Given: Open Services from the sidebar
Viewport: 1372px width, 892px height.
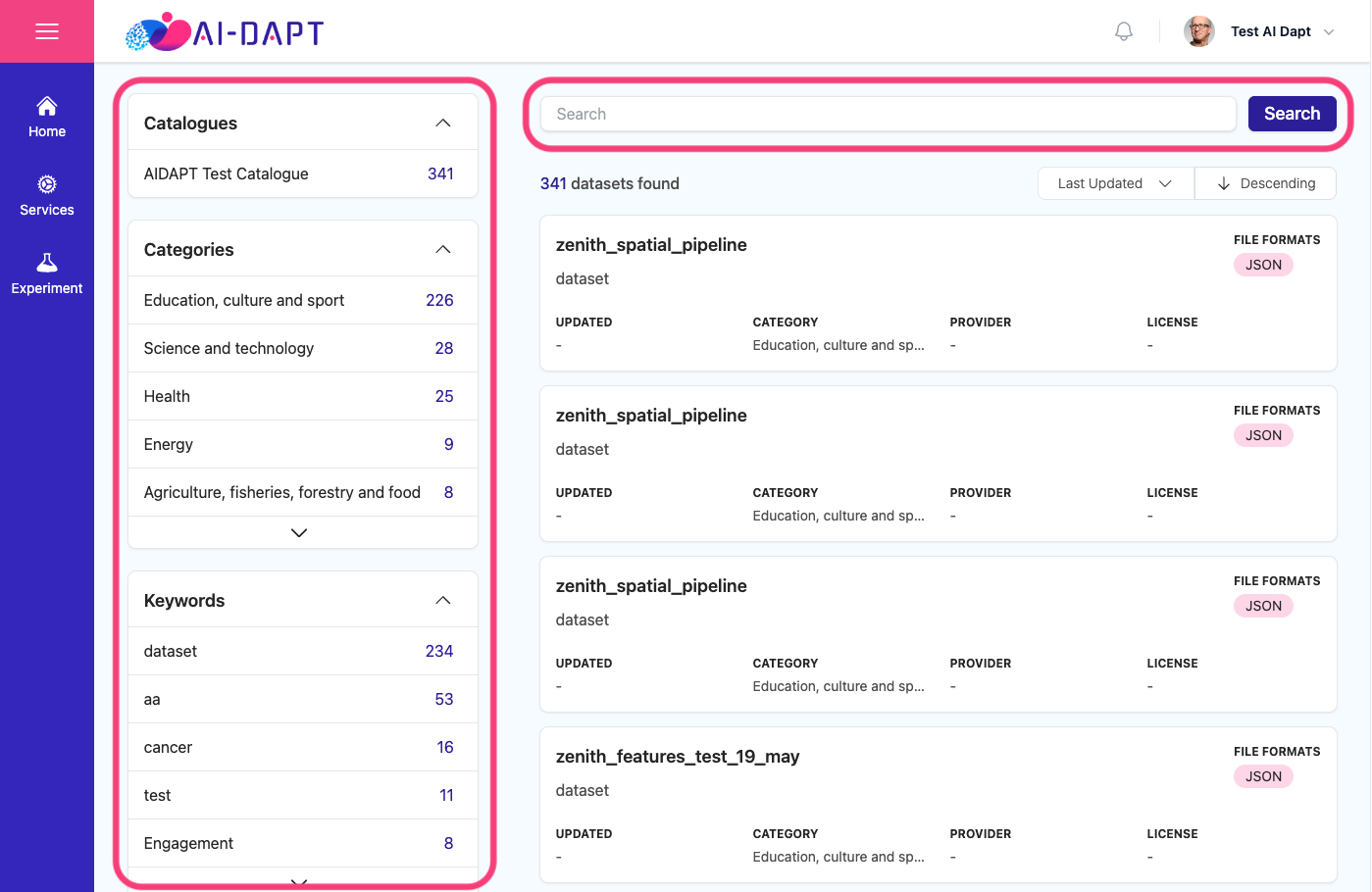Looking at the screenshot, I should [47, 196].
